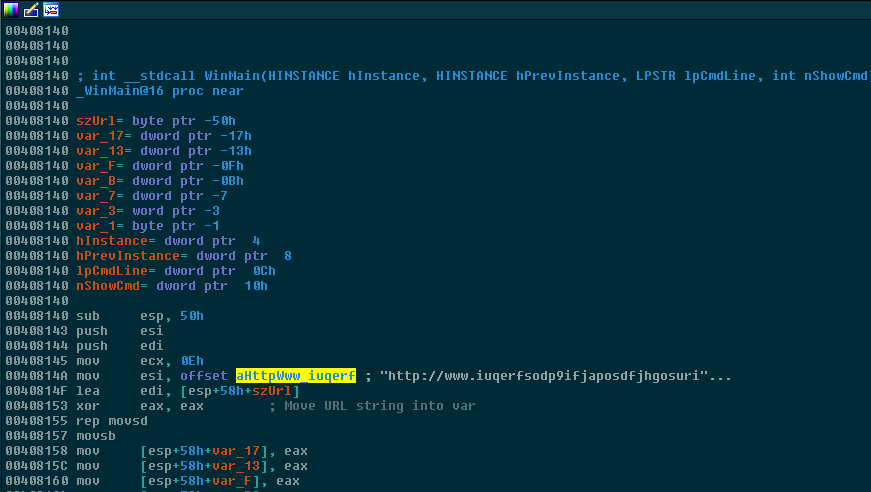Click the szUrl variable definition

(x=96, y=121)
